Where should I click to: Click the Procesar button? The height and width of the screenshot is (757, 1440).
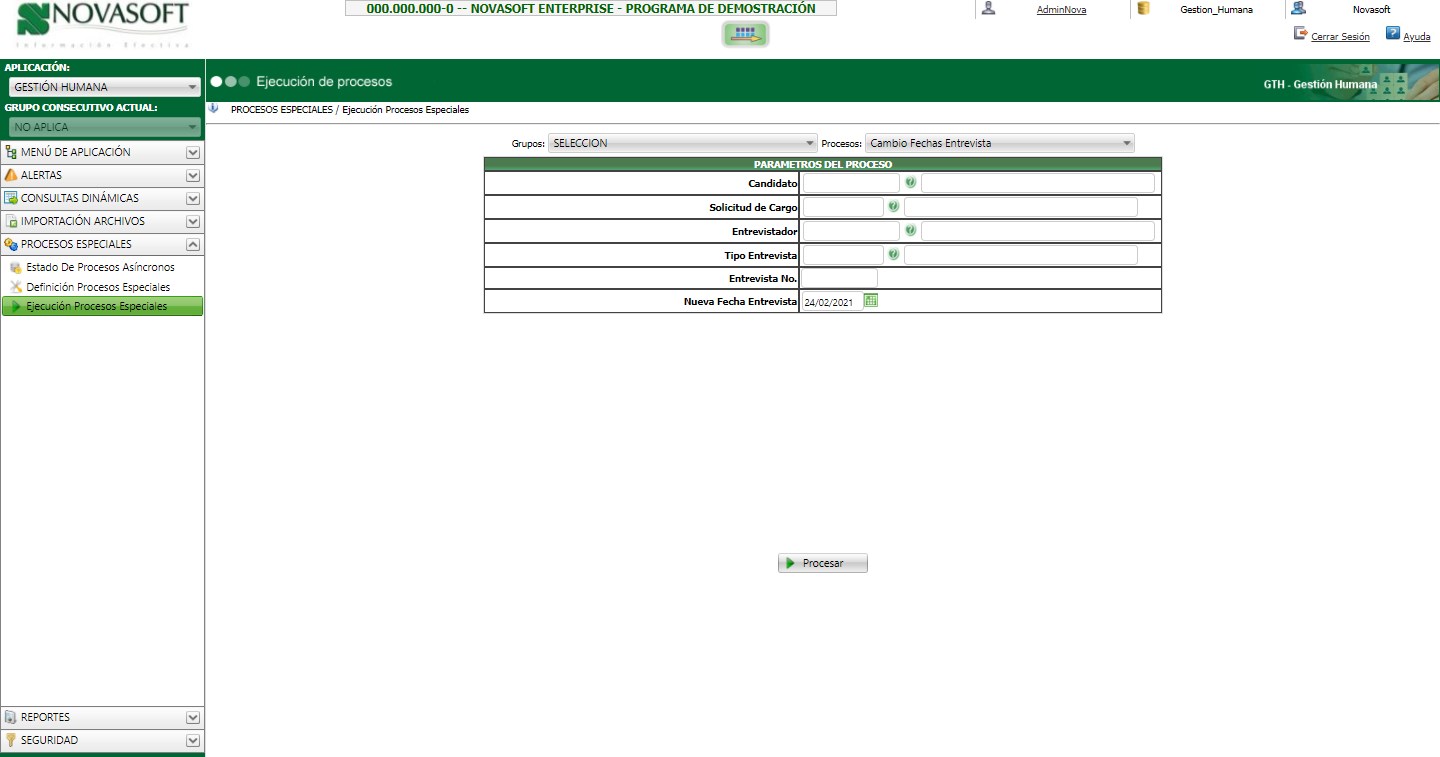(823, 563)
